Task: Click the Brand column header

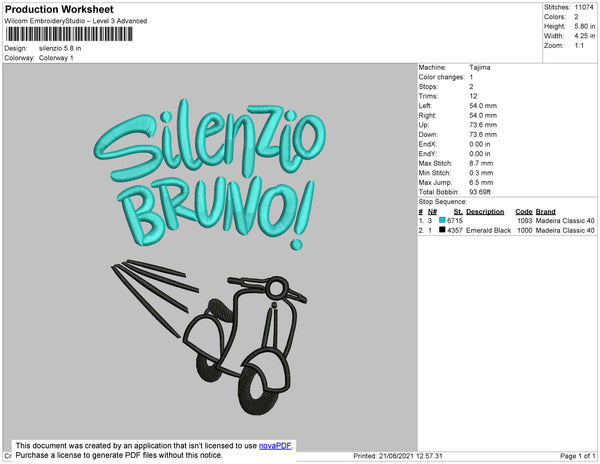Action: tap(546, 212)
